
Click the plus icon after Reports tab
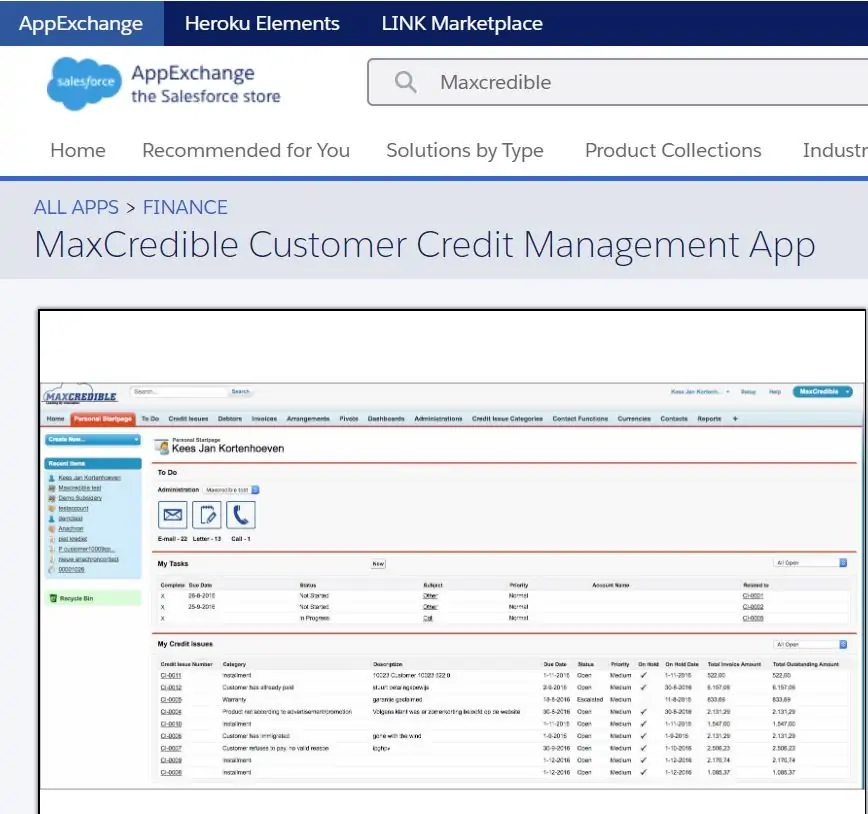(736, 419)
